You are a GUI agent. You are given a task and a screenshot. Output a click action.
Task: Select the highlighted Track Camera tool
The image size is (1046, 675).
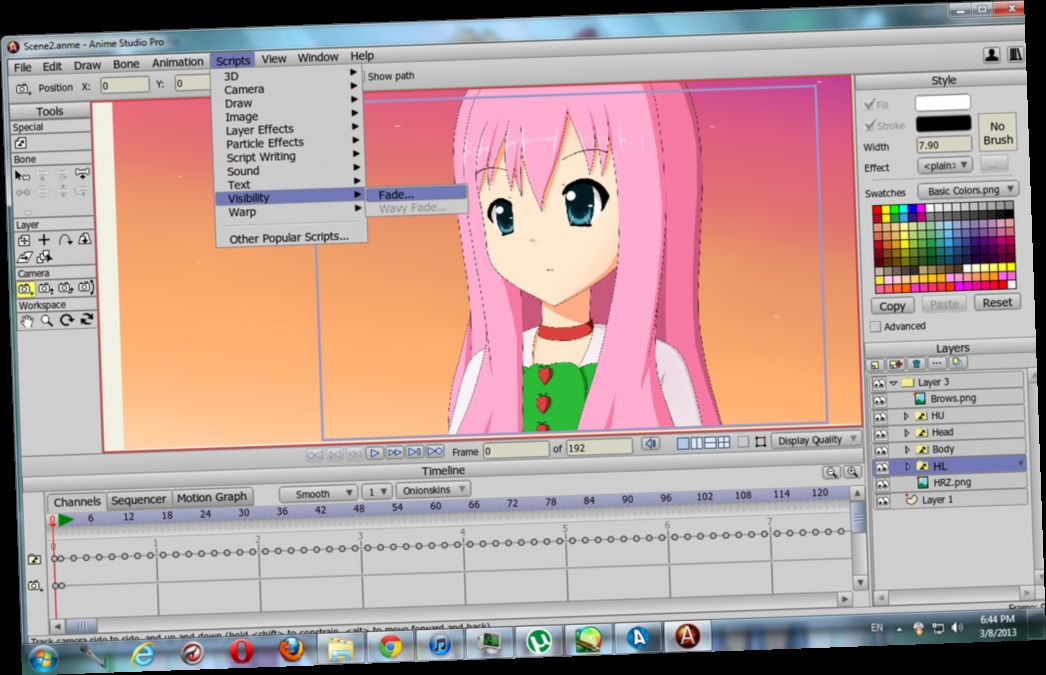pyautogui.click(x=25, y=289)
